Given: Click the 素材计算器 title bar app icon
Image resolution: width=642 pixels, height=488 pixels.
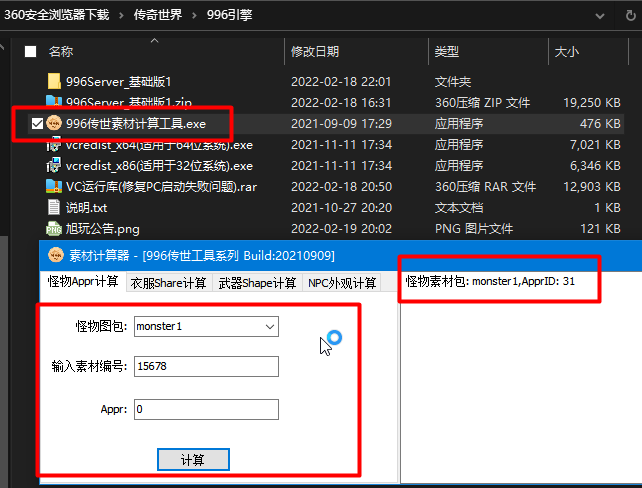Looking at the screenshot, I should [x=56, y=255].
